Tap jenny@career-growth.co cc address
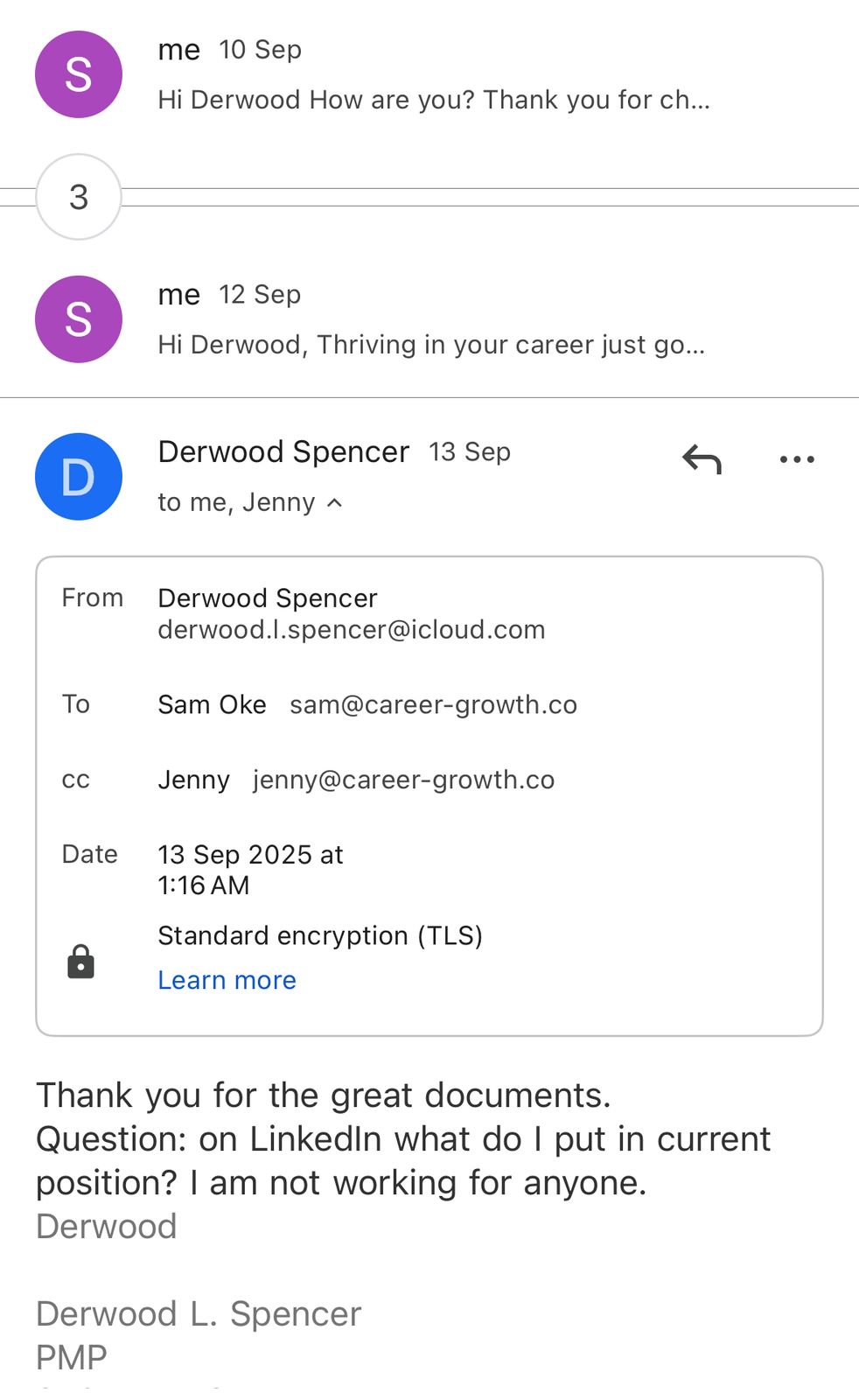Screen dimensions: 859x1400 [x=403, y=780]
